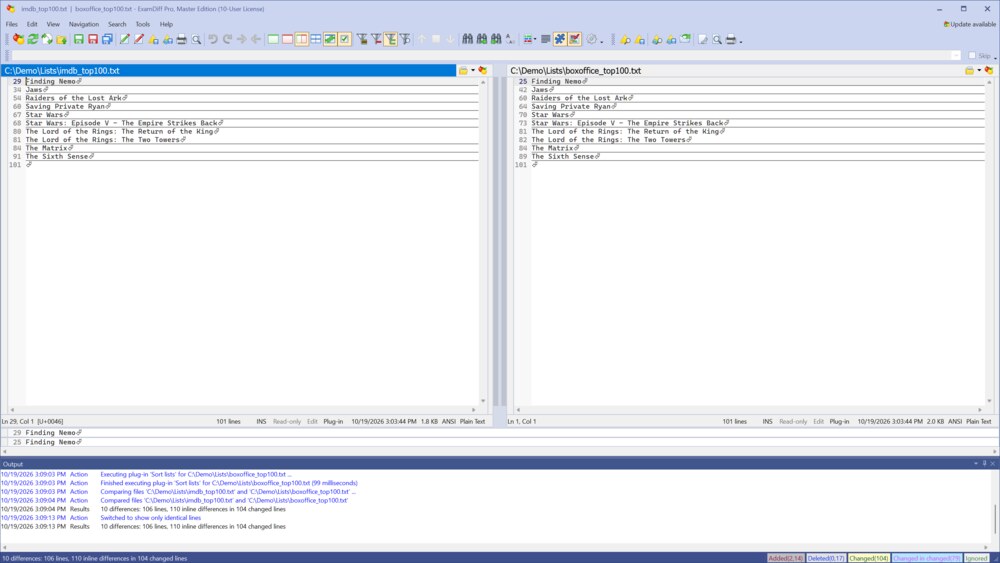Click the Update available link
The image size is (1000, 563).
[969, 24]
